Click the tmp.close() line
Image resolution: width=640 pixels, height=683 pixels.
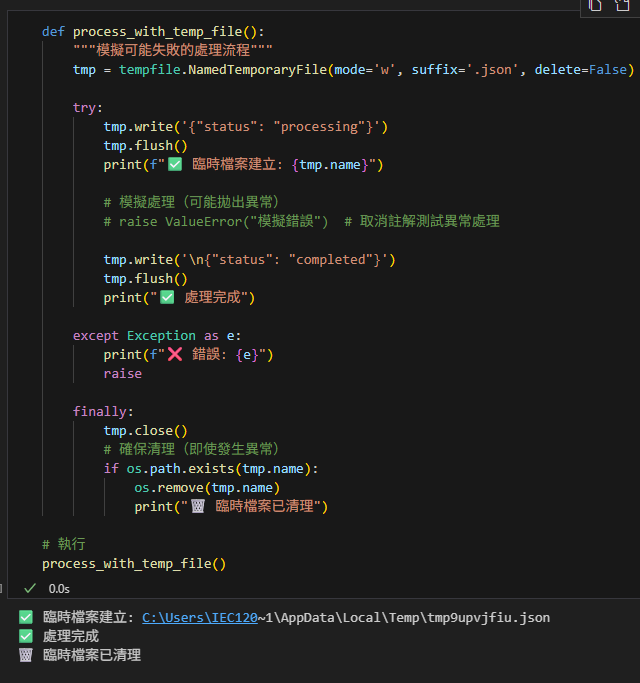point(146,431)
